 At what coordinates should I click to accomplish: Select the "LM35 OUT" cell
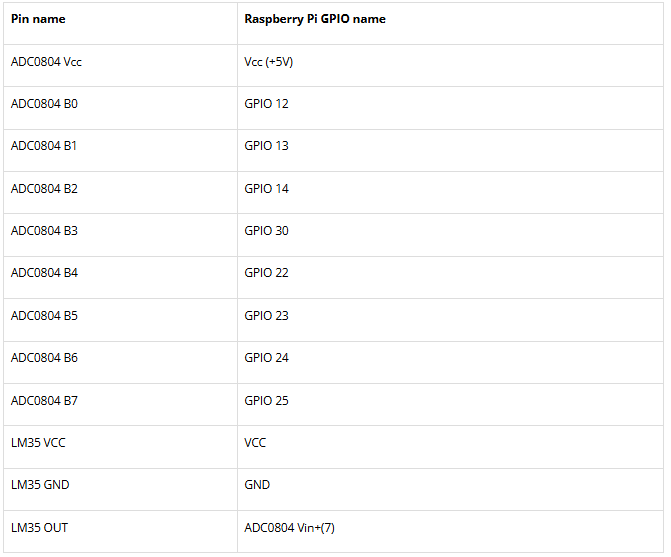point(39,528)
